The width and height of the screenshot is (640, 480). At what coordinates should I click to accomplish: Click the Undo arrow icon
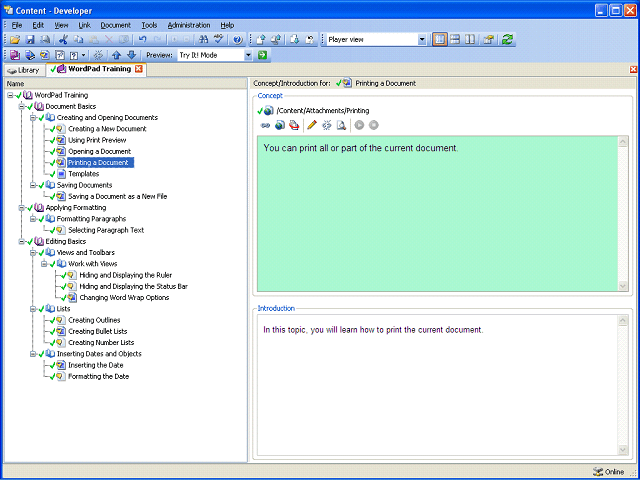pos(142,40)
